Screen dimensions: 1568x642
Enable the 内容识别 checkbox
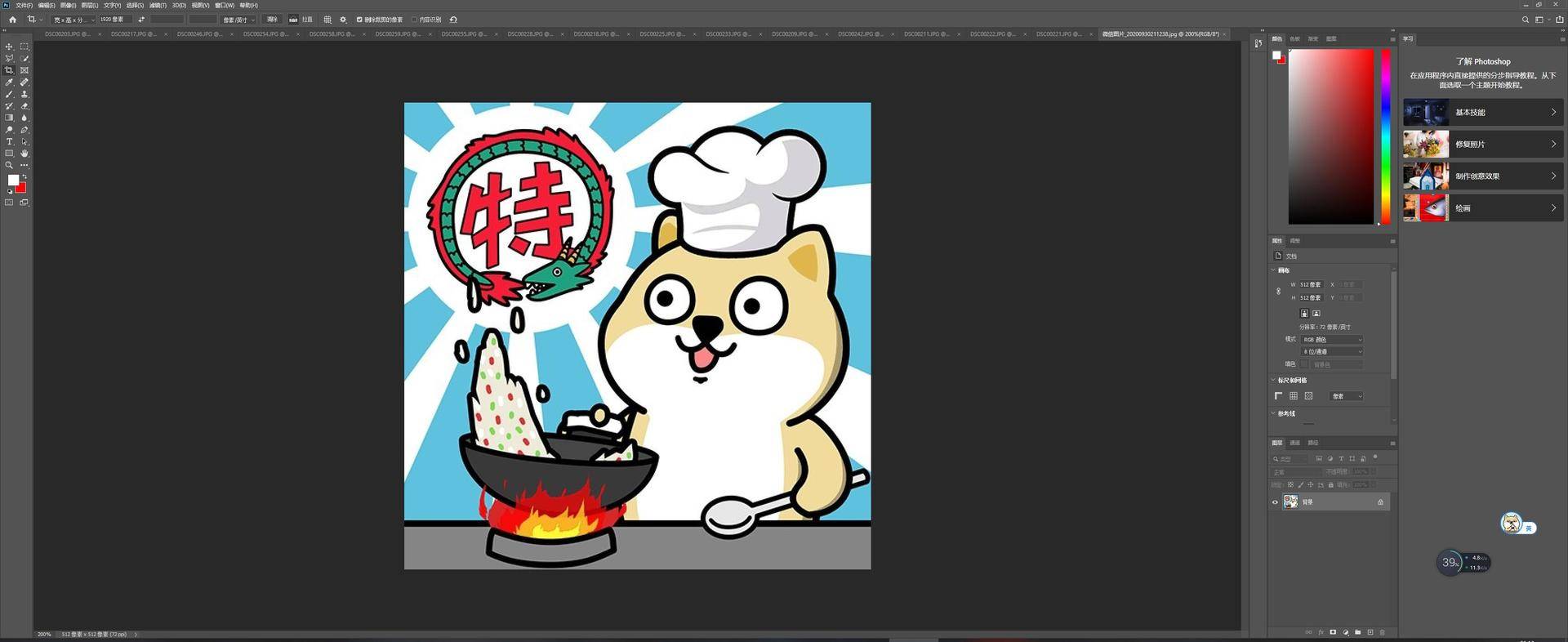(415, 20)
